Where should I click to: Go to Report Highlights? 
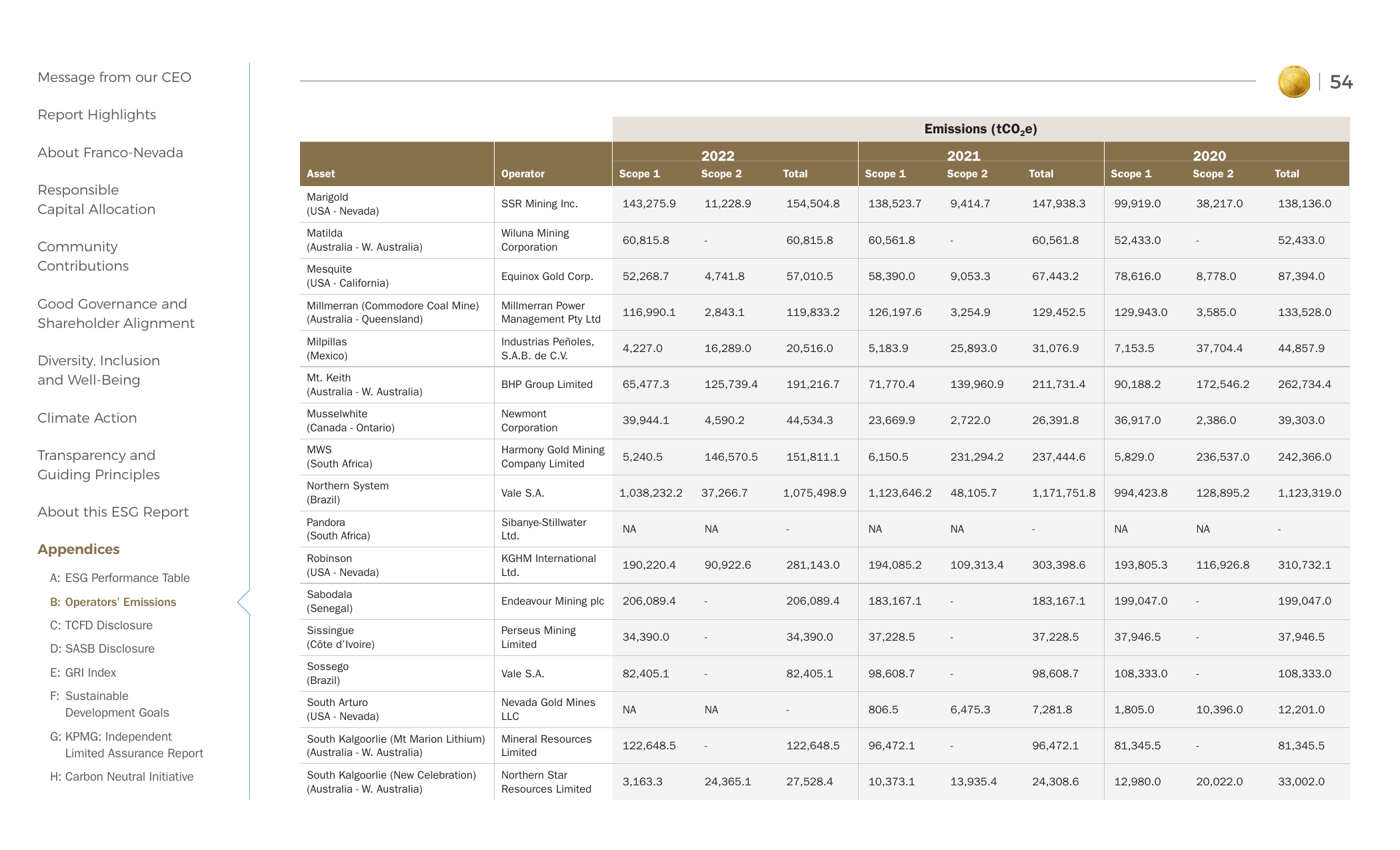97,115
